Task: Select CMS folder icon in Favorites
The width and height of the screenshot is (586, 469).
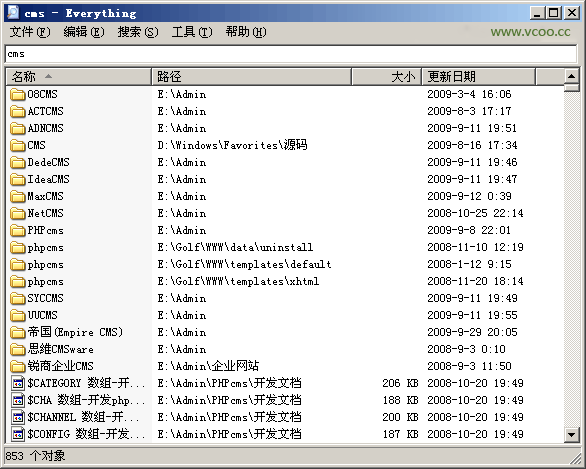Action: tap(18, 145)
